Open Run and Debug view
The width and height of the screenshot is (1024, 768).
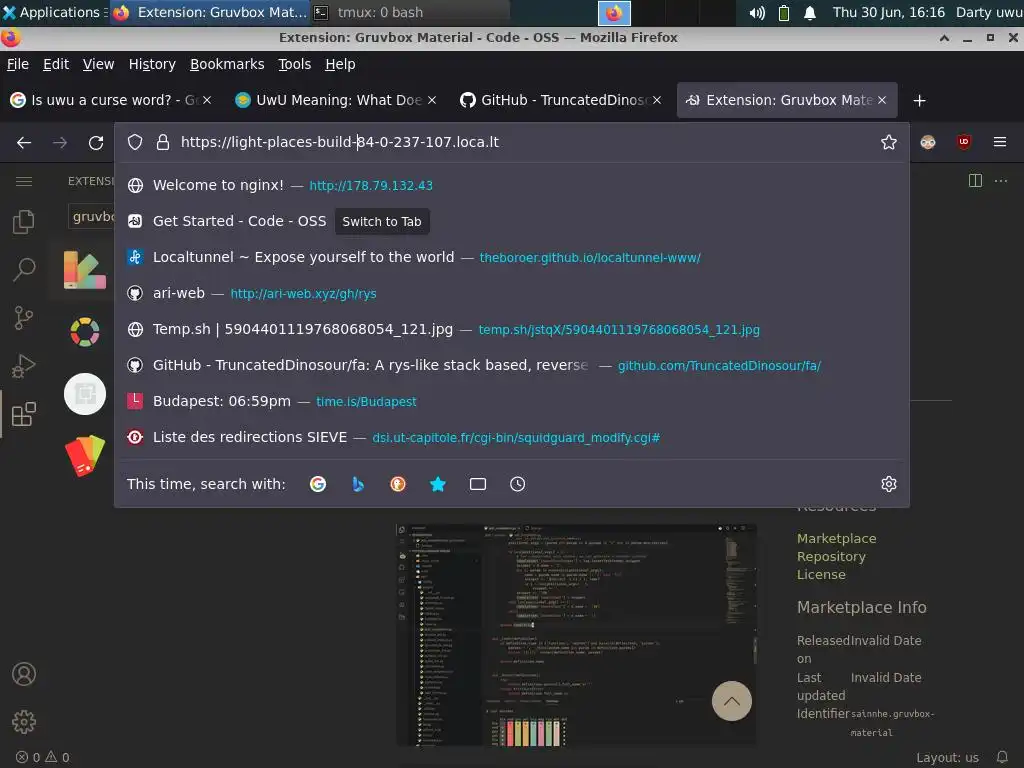pos(24,366)
